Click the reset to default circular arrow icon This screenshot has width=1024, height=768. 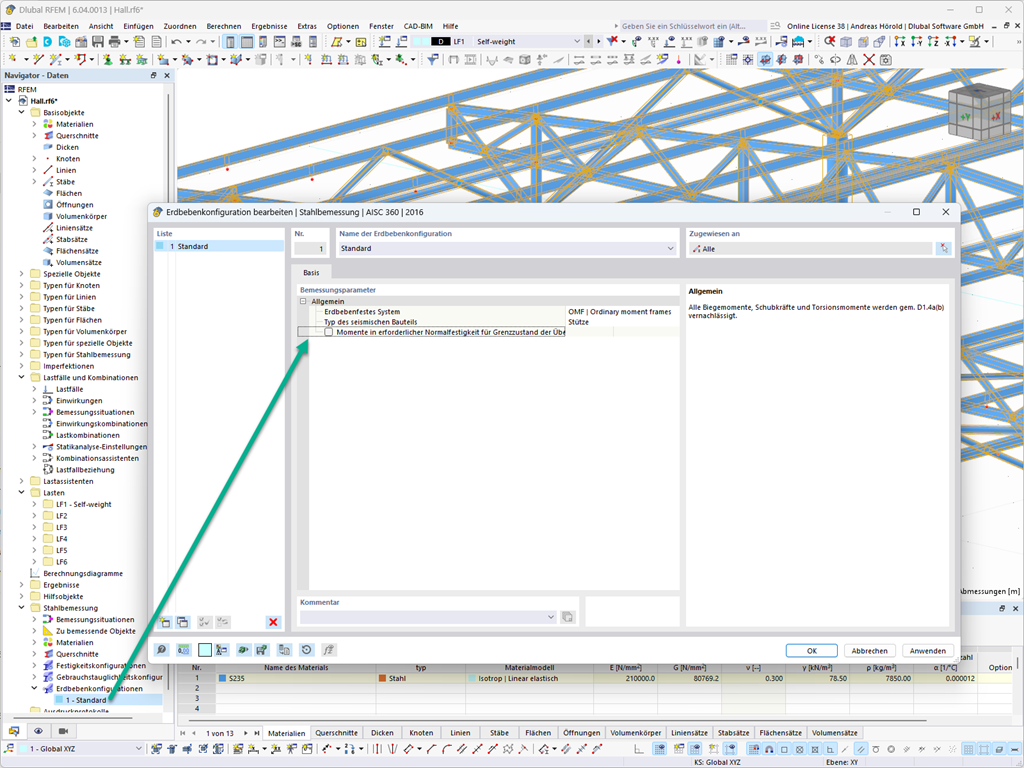coord(306,650)
